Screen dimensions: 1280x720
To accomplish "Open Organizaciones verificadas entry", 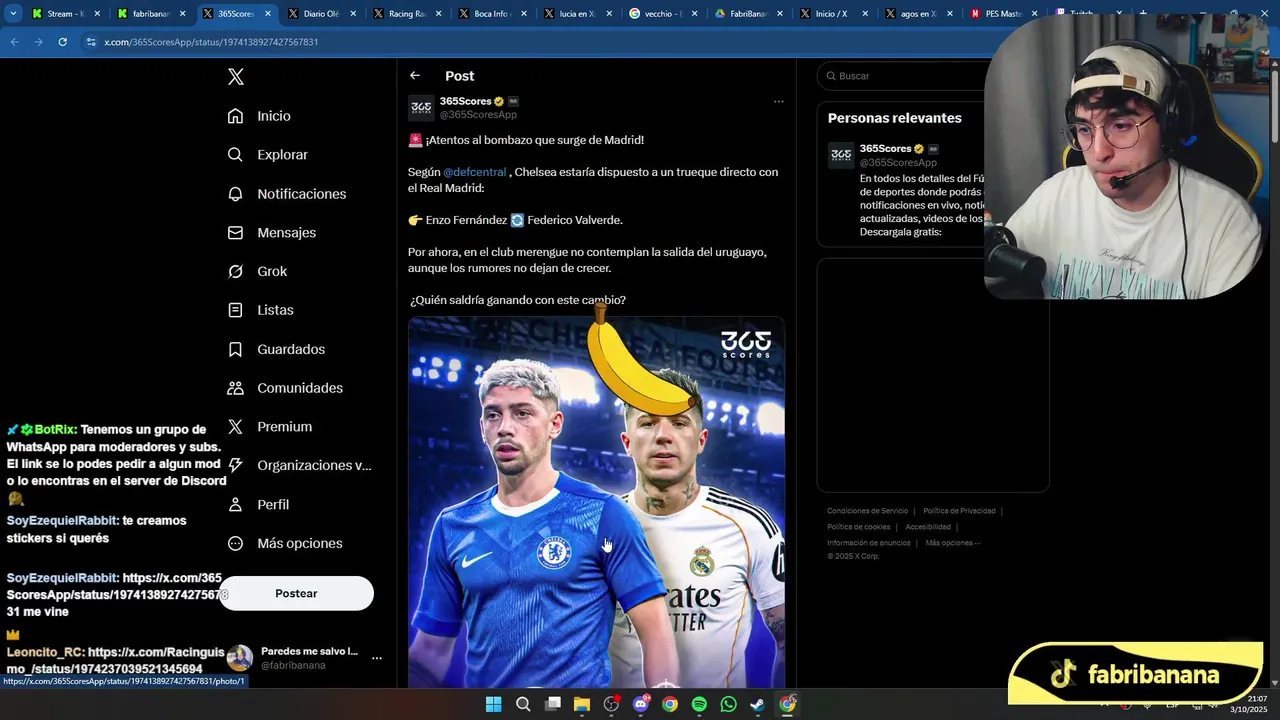I will (299, 465).
